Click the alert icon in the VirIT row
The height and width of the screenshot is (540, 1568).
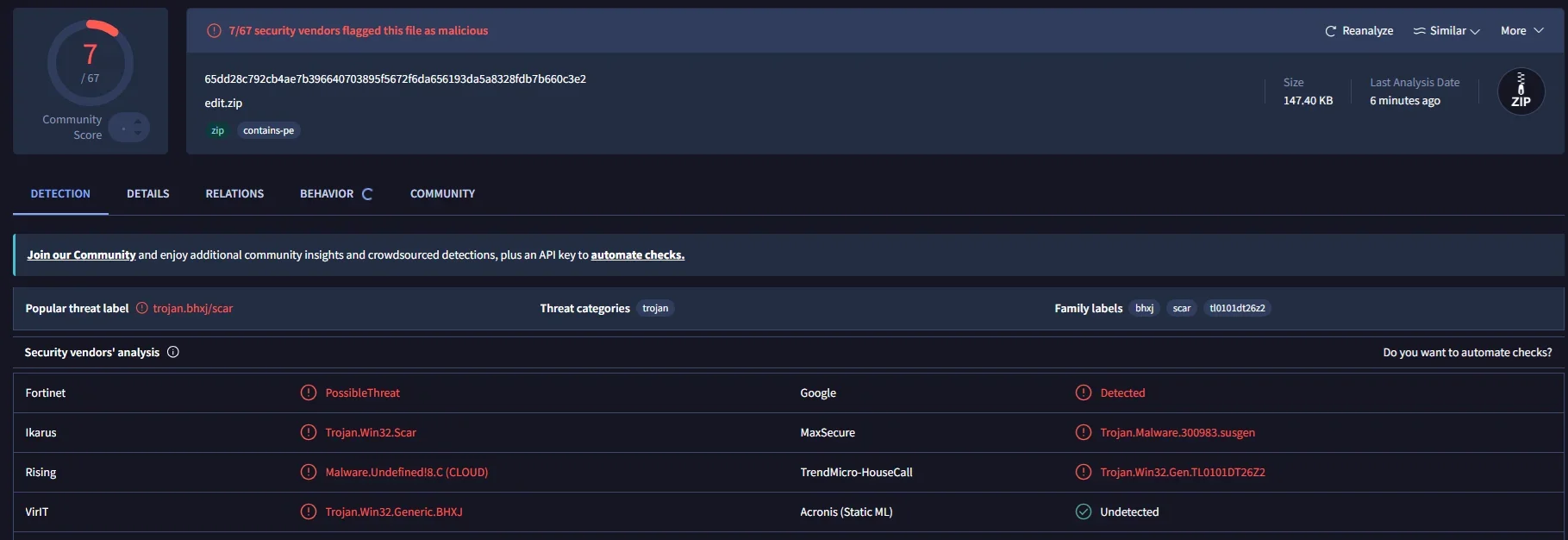[x=308, y=512]
